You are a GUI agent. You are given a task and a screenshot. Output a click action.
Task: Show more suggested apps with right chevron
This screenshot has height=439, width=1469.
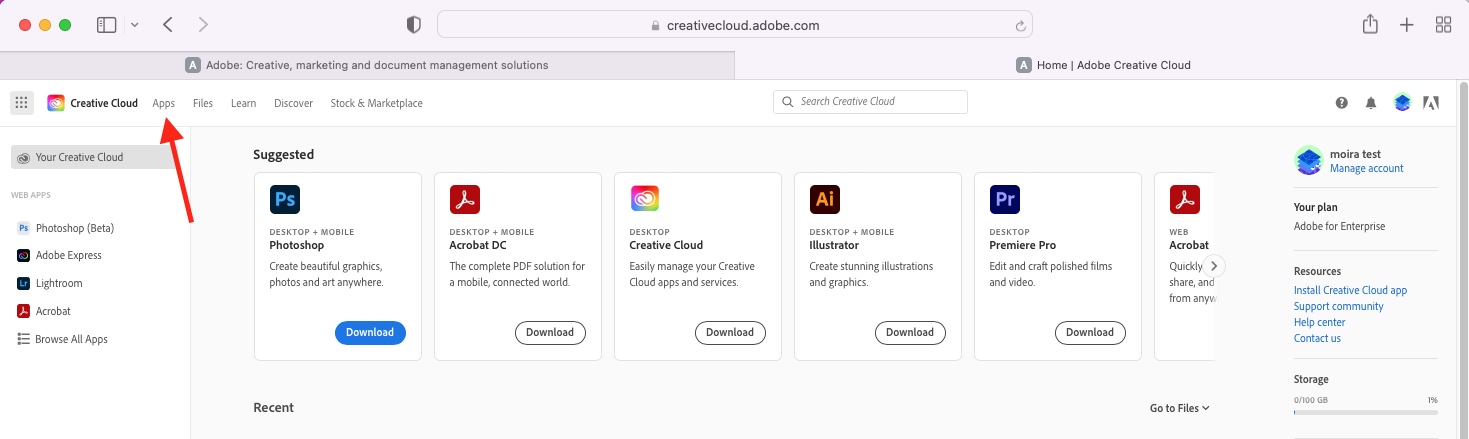(x=1214, y=266)
